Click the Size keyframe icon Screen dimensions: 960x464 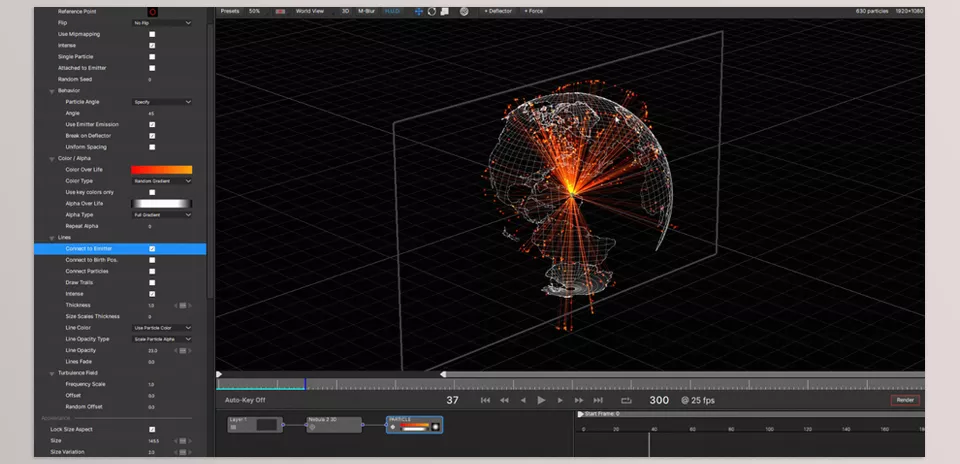click(182, 441)
